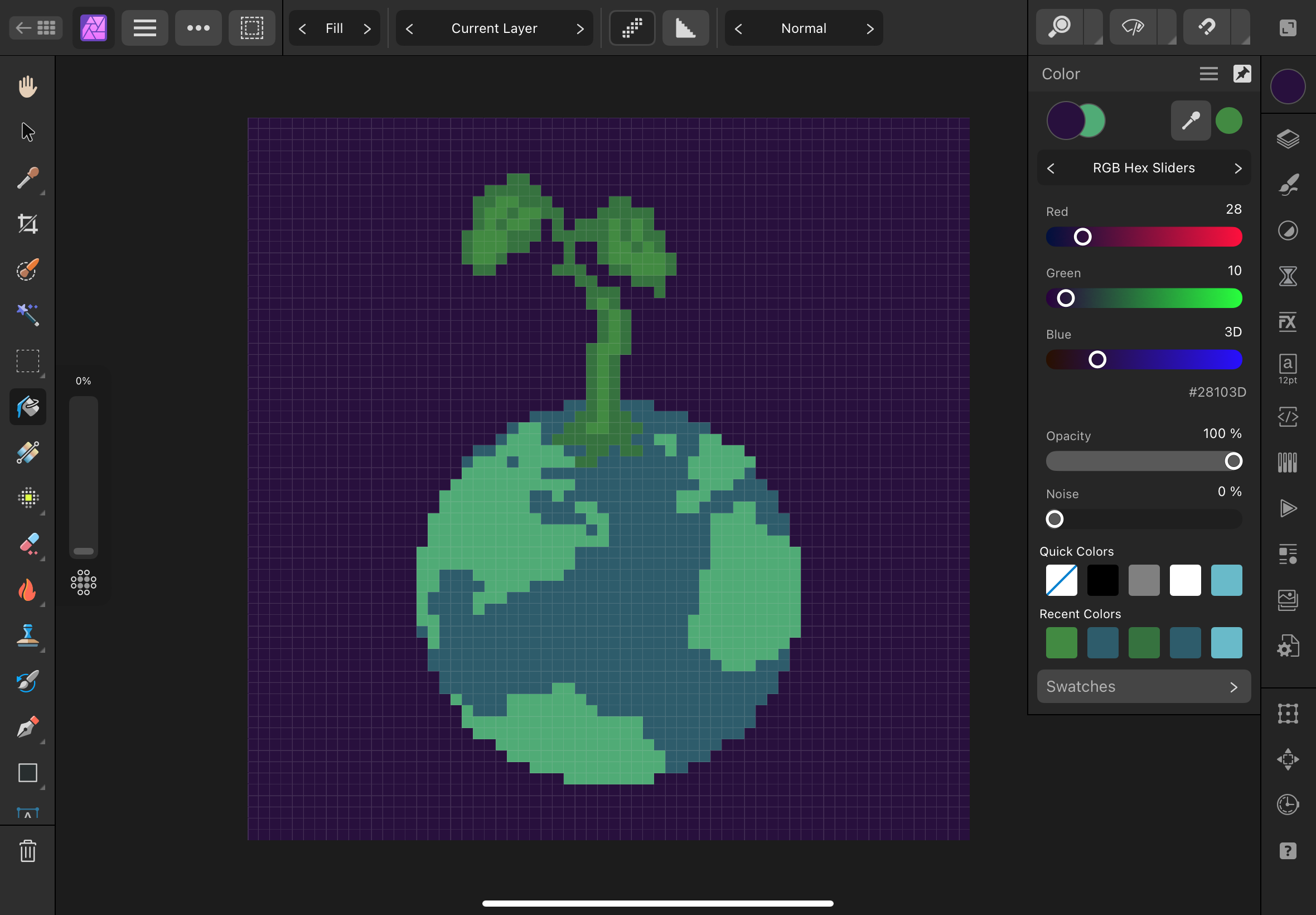This screenshot has width=1316, height=915.
Task: Select the magic wand Flood Select tool
Action: click(27, 315)
